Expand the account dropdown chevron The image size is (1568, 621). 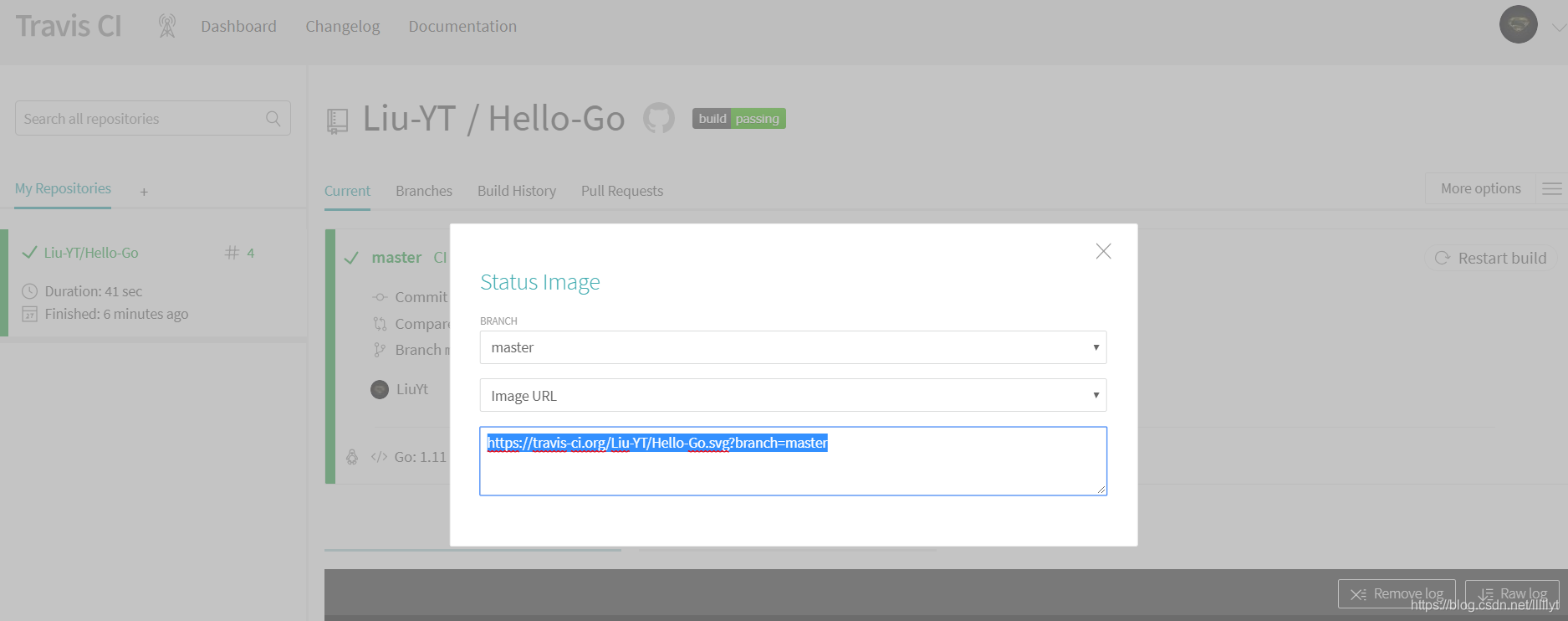tap(1559, 27)
